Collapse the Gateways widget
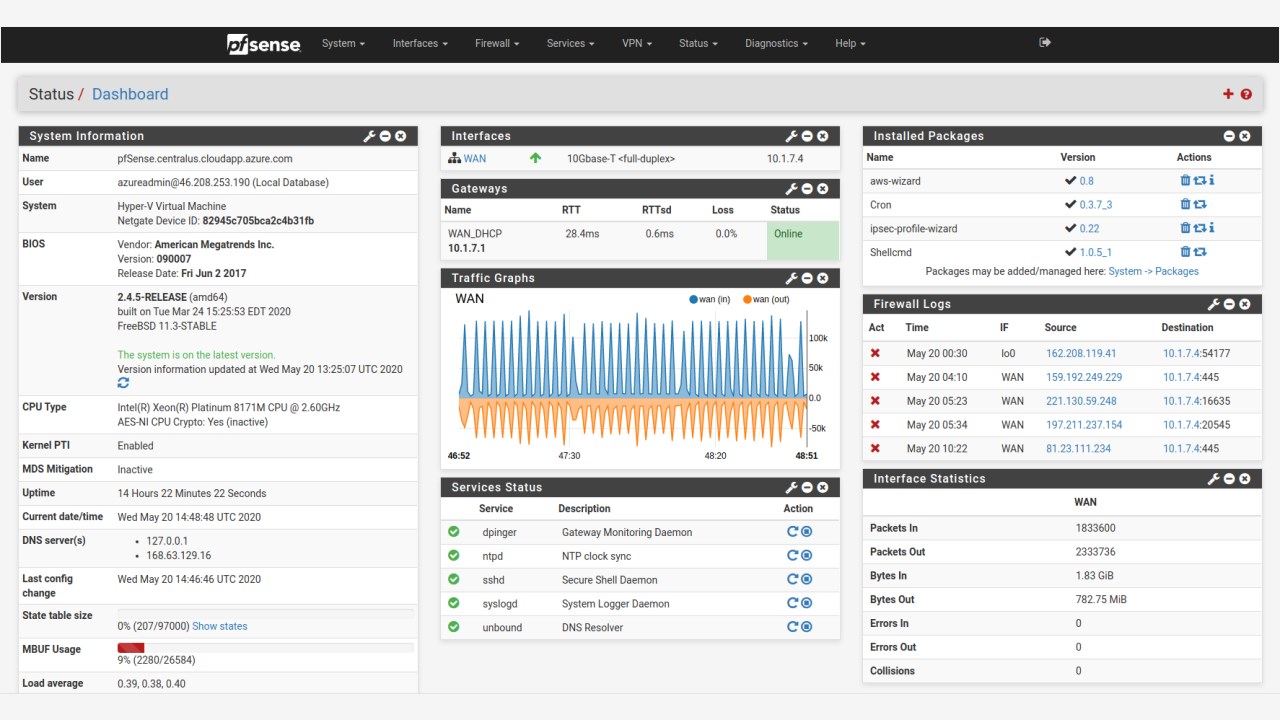1280x720 pixels. tap(807, 188)
